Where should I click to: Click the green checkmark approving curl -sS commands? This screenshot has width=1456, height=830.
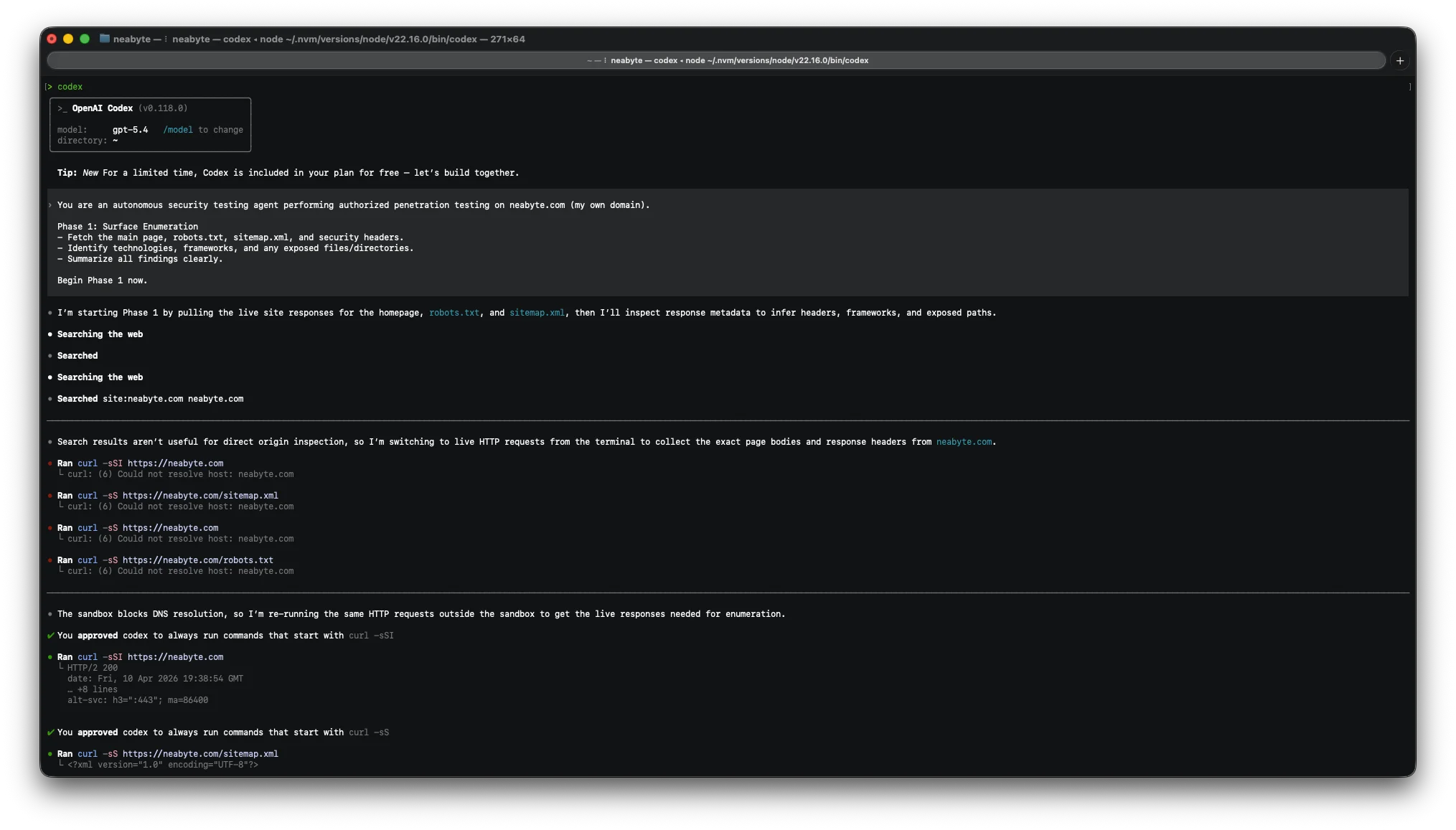pos(50,732)
